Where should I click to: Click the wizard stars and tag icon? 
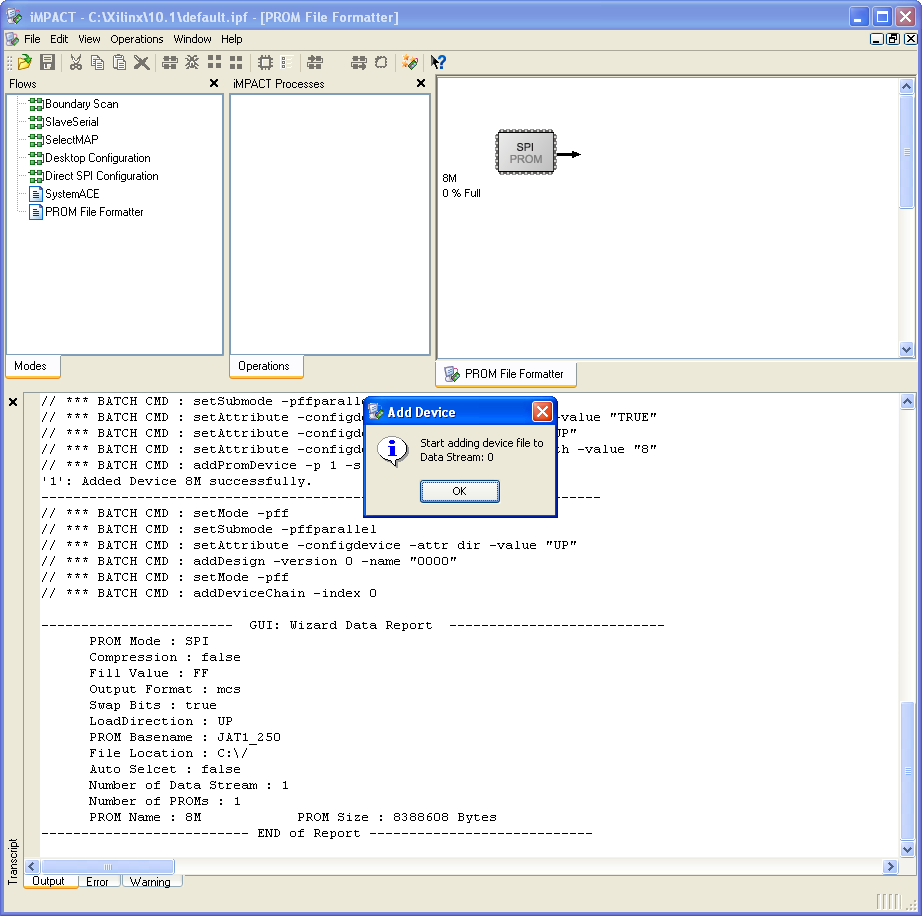tap(410, 62)
